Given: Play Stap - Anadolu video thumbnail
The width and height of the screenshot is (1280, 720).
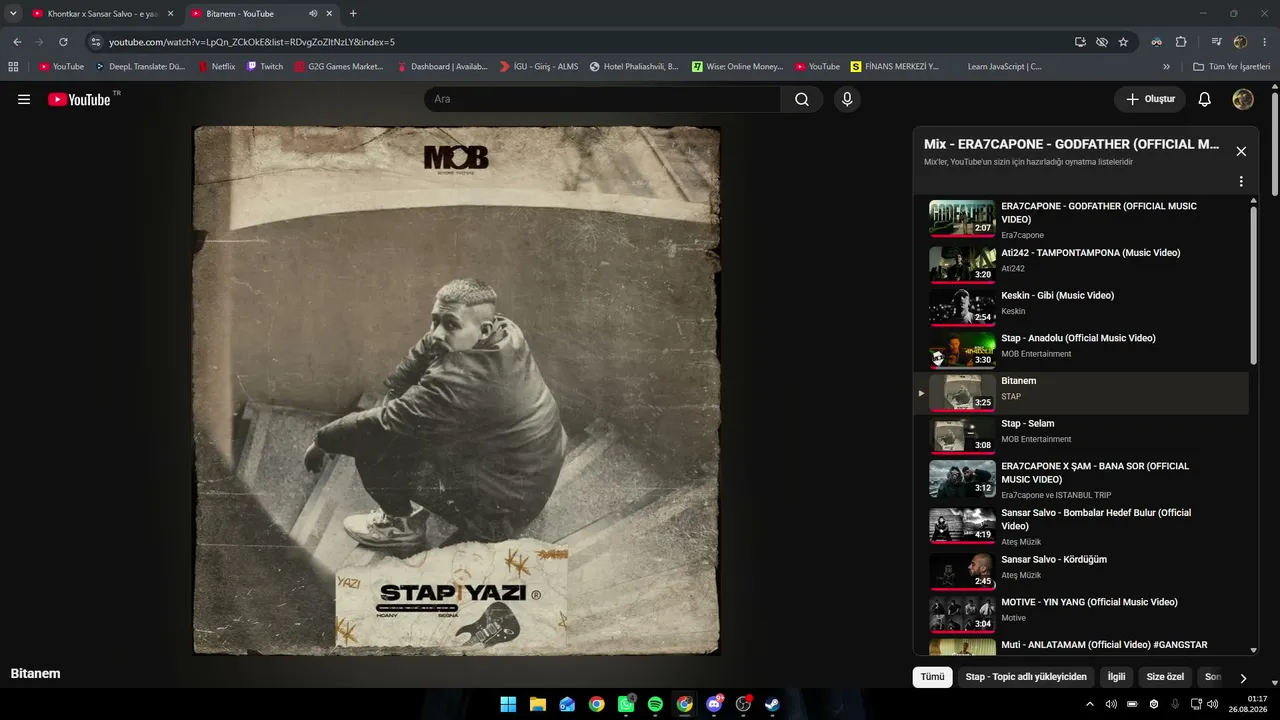Looking at the screenshot, I should coord(962,349).
